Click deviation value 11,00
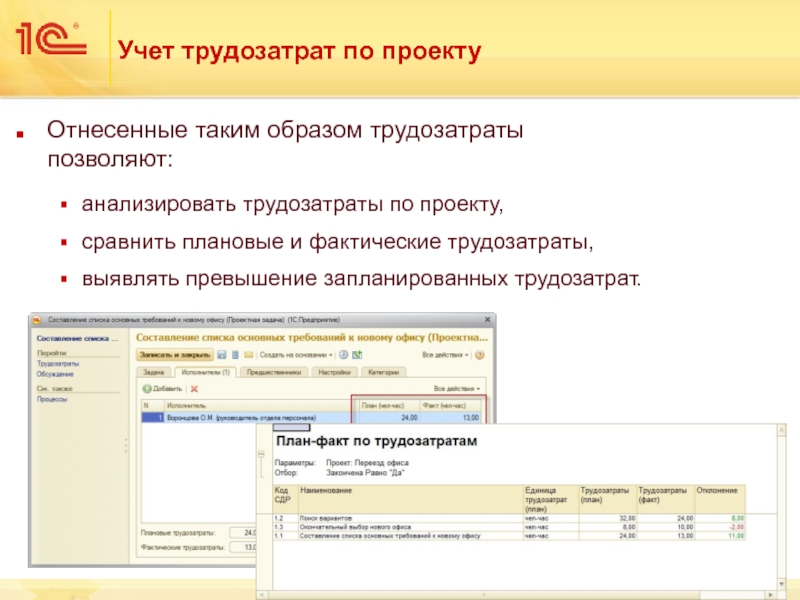This screenshot has height=600, width=800. point(736,536)
